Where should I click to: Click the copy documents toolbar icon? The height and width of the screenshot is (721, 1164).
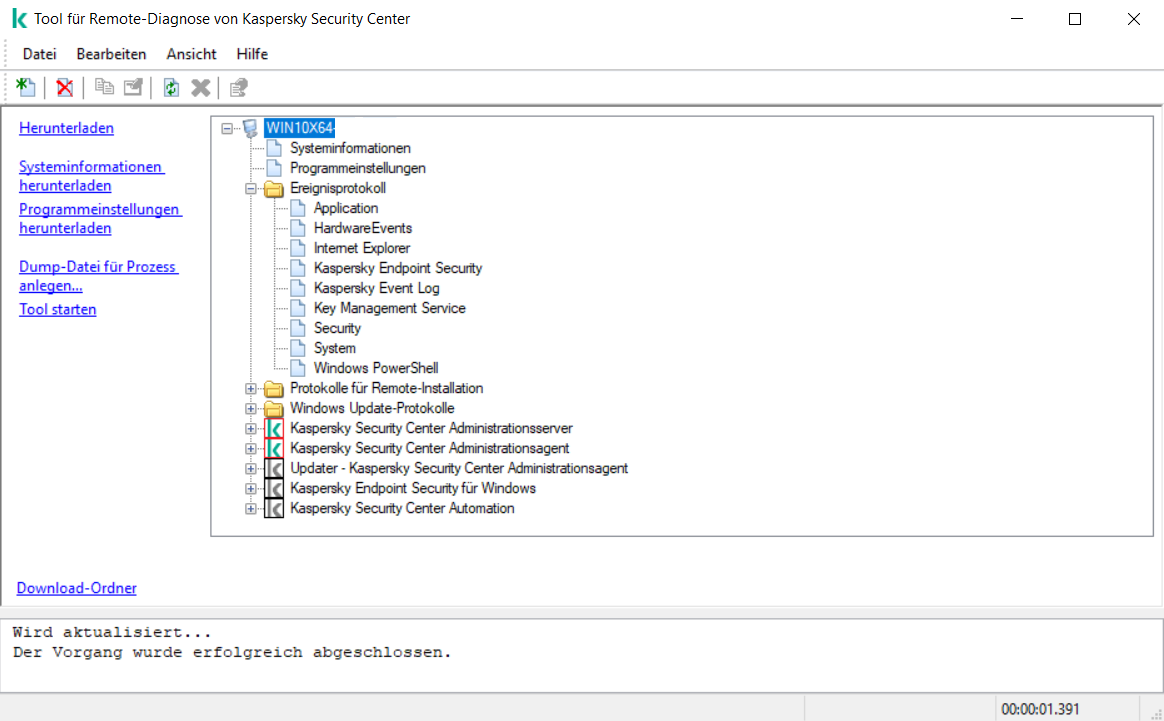(104, 88)
